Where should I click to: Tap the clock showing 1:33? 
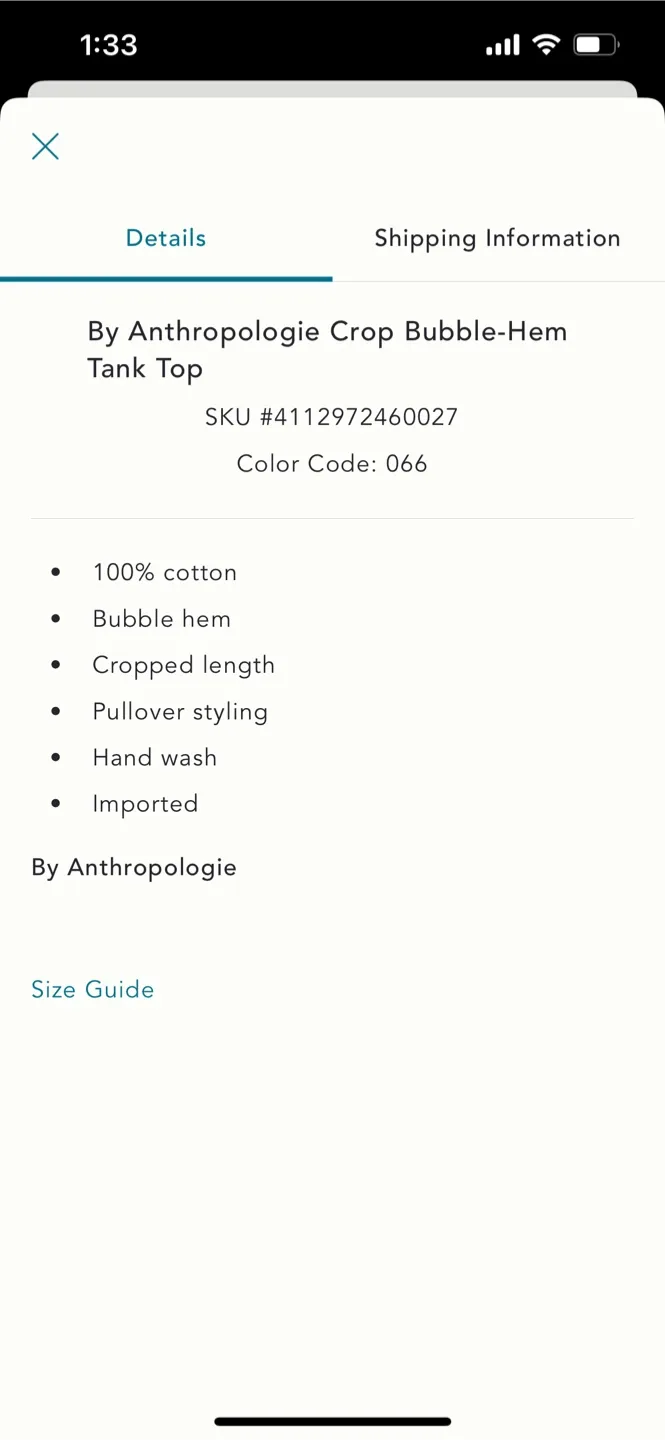pos(108,44)
